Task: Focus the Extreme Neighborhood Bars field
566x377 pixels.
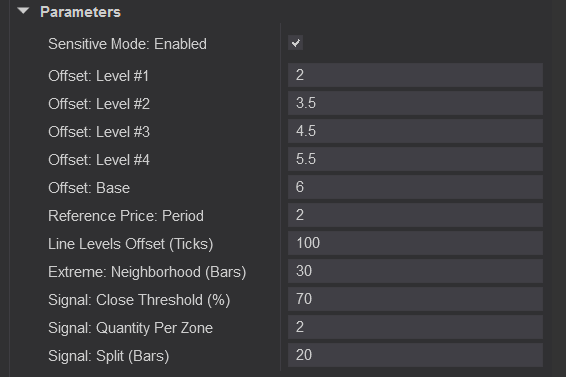Action: [415, 271]
